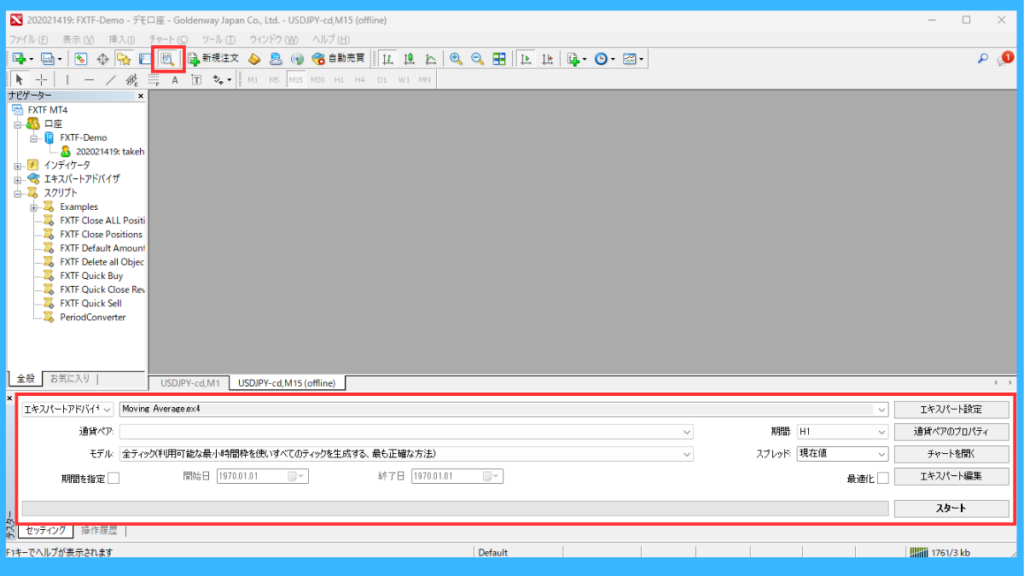Open the Strategy Tester toolbar icon
Screen dimensions: 1024x576
pos(168,59)
